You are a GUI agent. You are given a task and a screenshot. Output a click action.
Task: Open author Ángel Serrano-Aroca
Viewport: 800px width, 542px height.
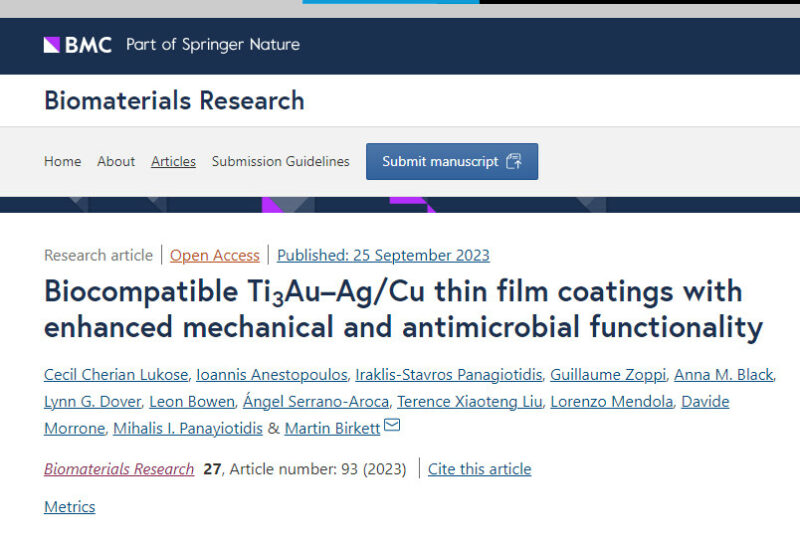(x=316, y=402)
